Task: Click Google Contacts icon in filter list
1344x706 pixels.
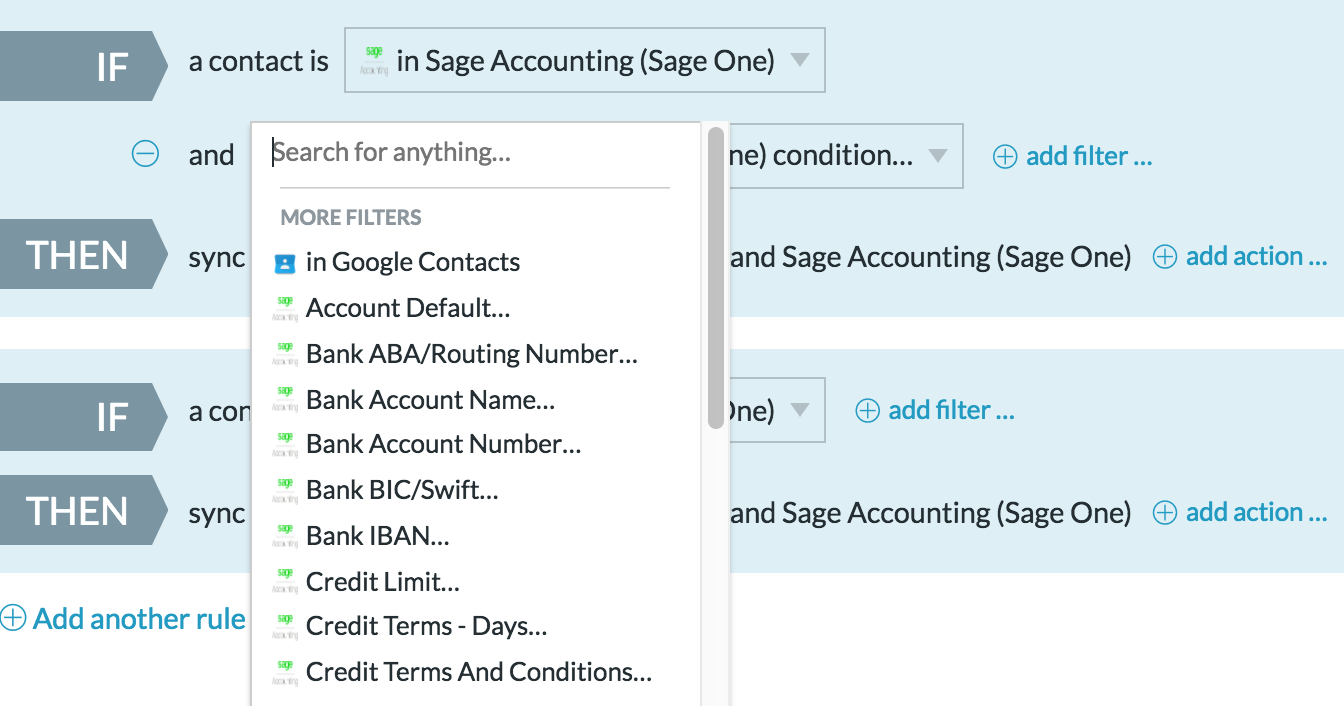Action: (x=285, y=263)
